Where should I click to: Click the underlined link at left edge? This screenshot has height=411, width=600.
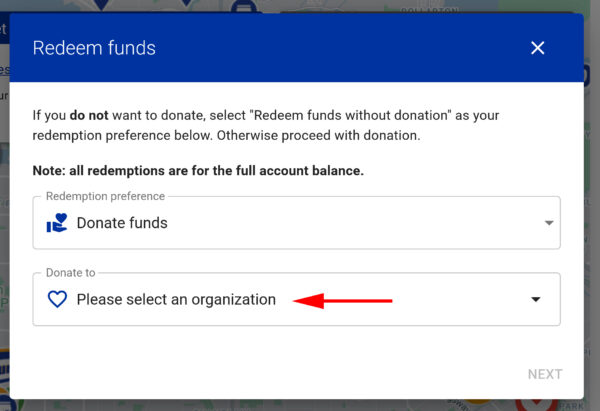[4, 70]
